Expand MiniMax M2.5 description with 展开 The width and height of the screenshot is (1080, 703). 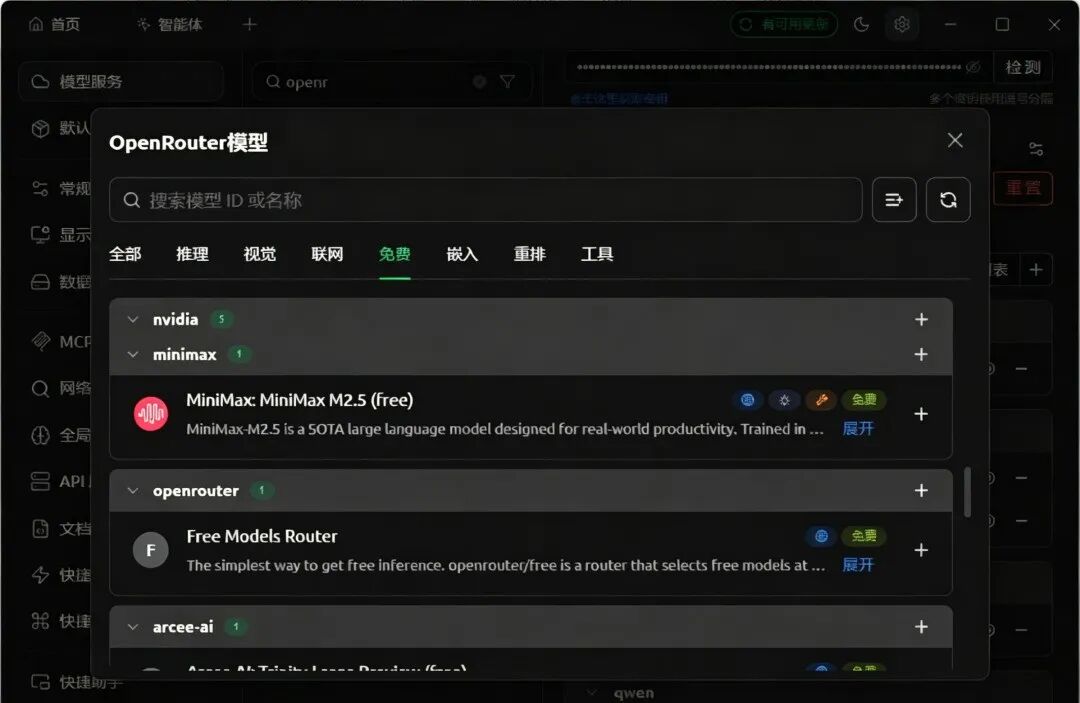858,429
